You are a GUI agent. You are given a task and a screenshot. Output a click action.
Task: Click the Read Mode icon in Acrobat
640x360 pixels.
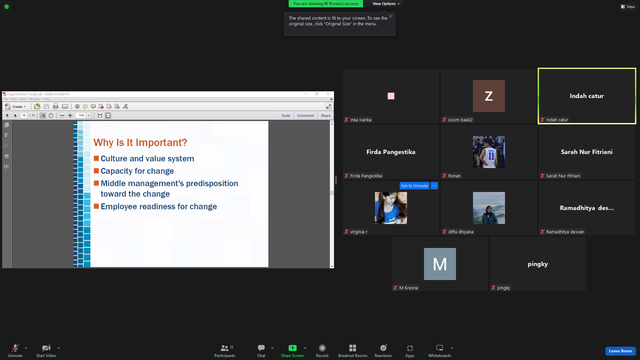(x=328, y=106)
